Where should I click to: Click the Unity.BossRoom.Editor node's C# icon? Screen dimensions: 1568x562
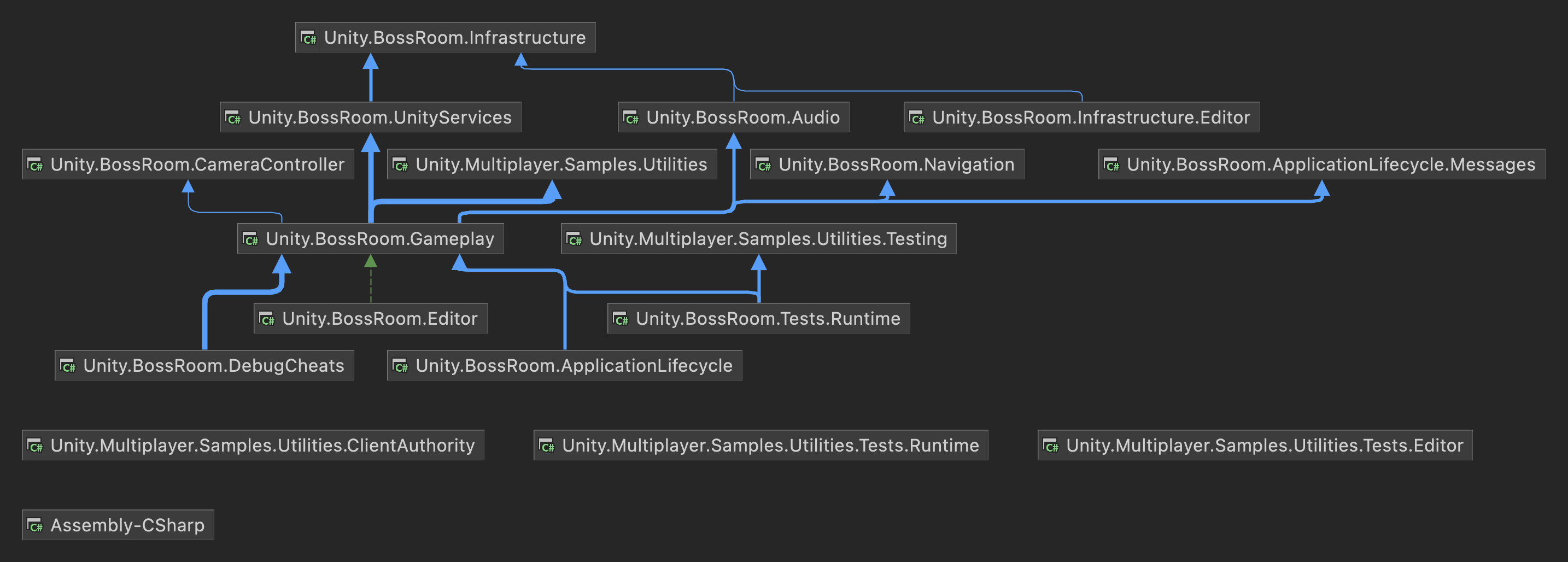pyautogui.click(x=267, y=319)
